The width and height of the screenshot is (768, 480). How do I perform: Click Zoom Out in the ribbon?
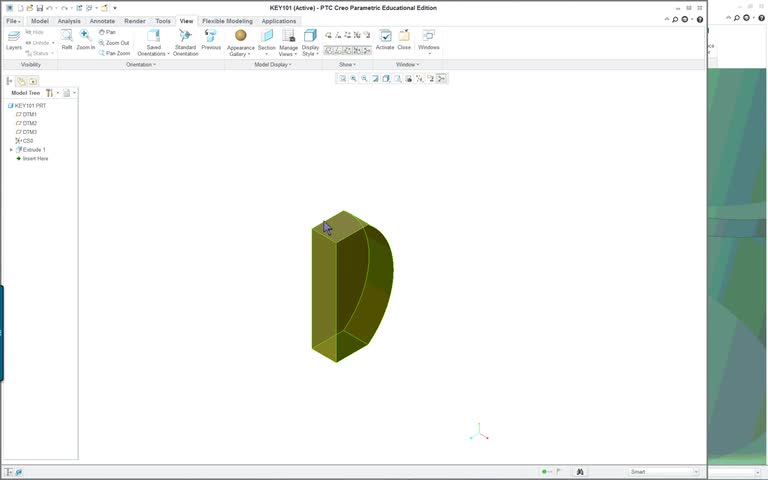pyautogui.click(x=114, y=43)
